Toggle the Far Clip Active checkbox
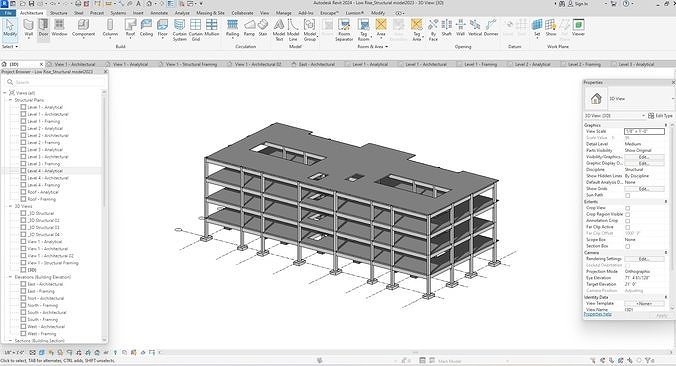Image resolution: width=676 pixels, height=366 pixels. point(628,227)
